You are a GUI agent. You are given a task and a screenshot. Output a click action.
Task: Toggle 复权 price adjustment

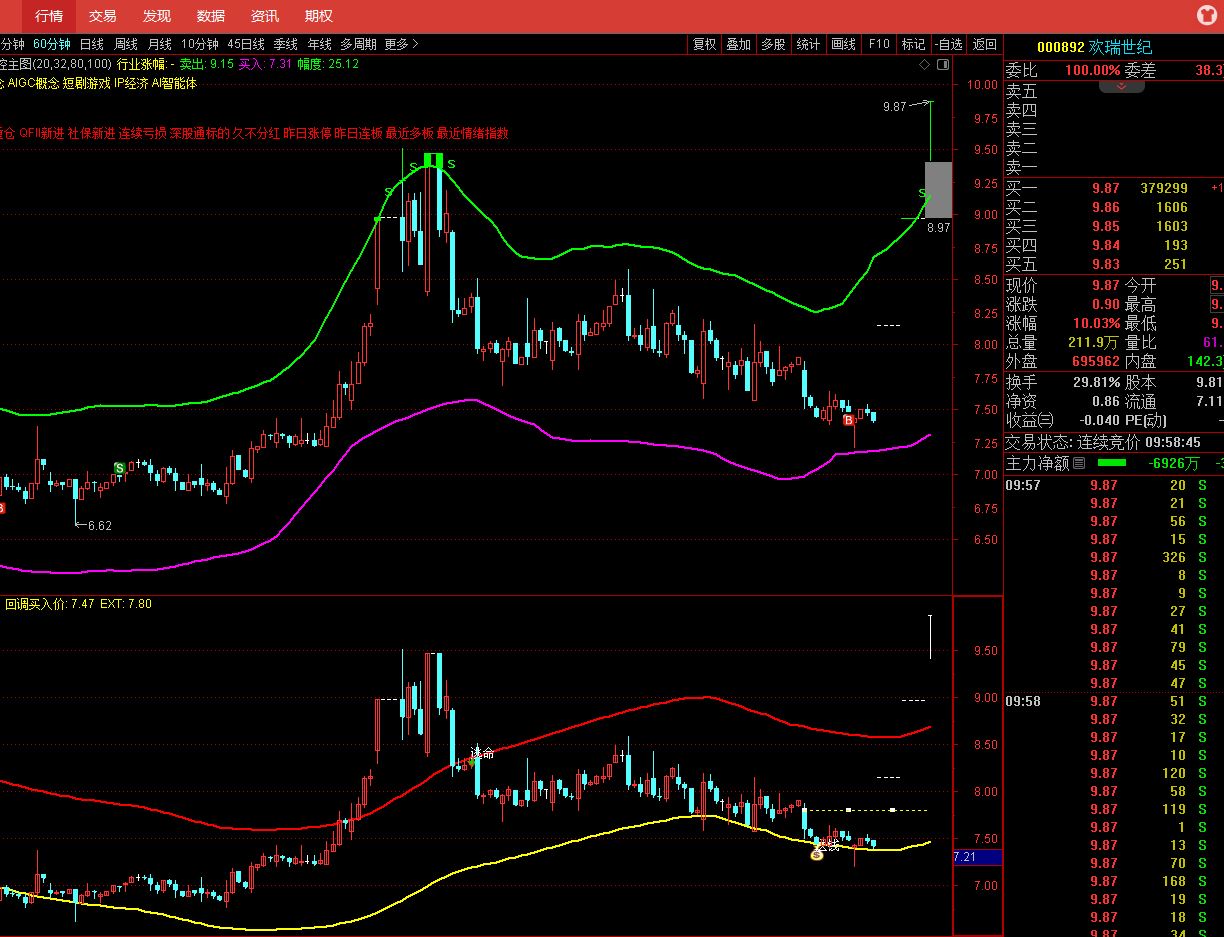click(705, 44)
